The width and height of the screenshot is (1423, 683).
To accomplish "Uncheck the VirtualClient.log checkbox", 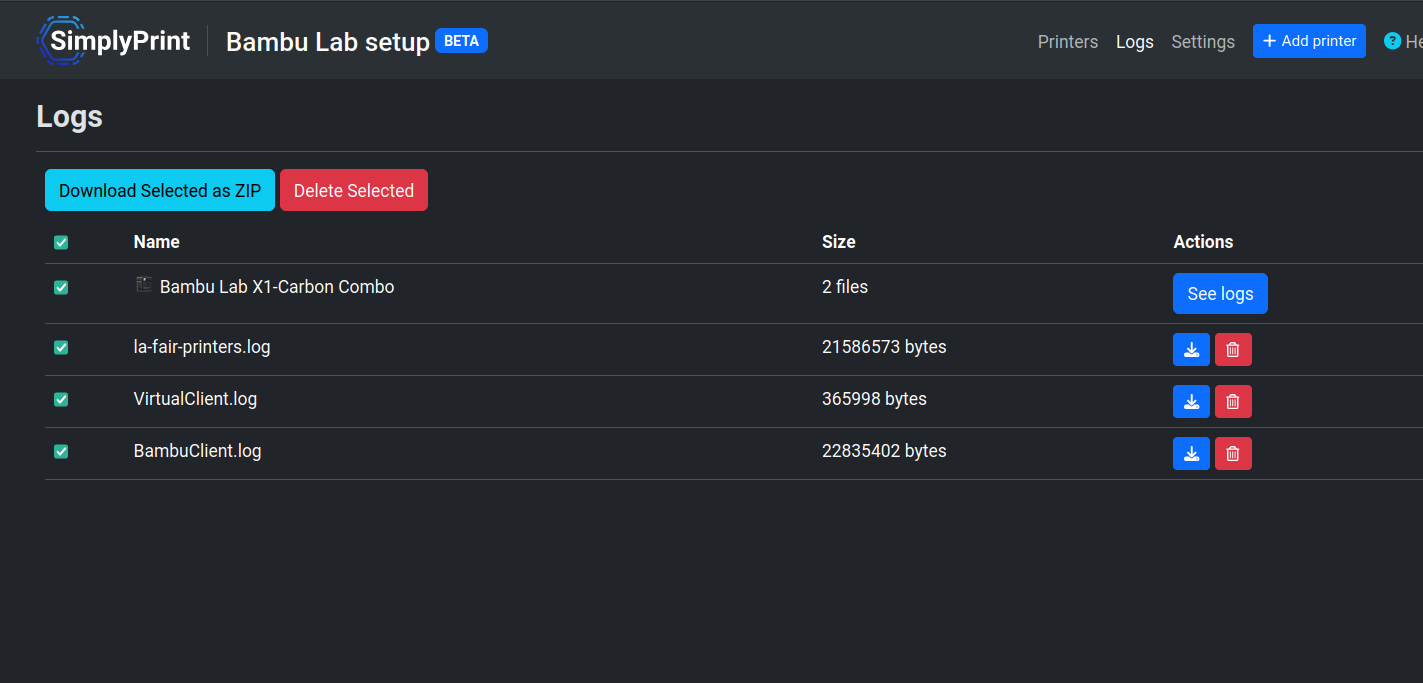I will pyautogui.click(x=61, y=399).
